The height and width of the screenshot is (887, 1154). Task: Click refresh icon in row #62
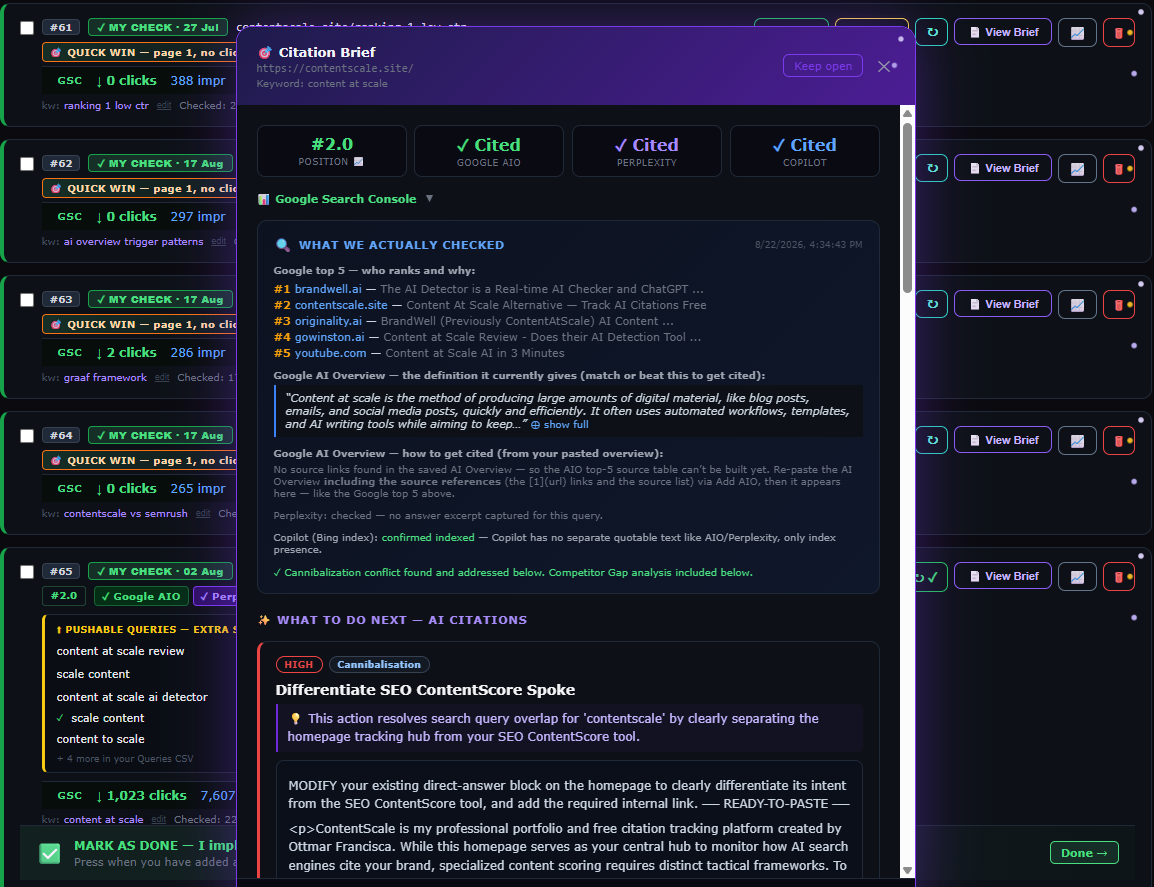click(932, 169)
